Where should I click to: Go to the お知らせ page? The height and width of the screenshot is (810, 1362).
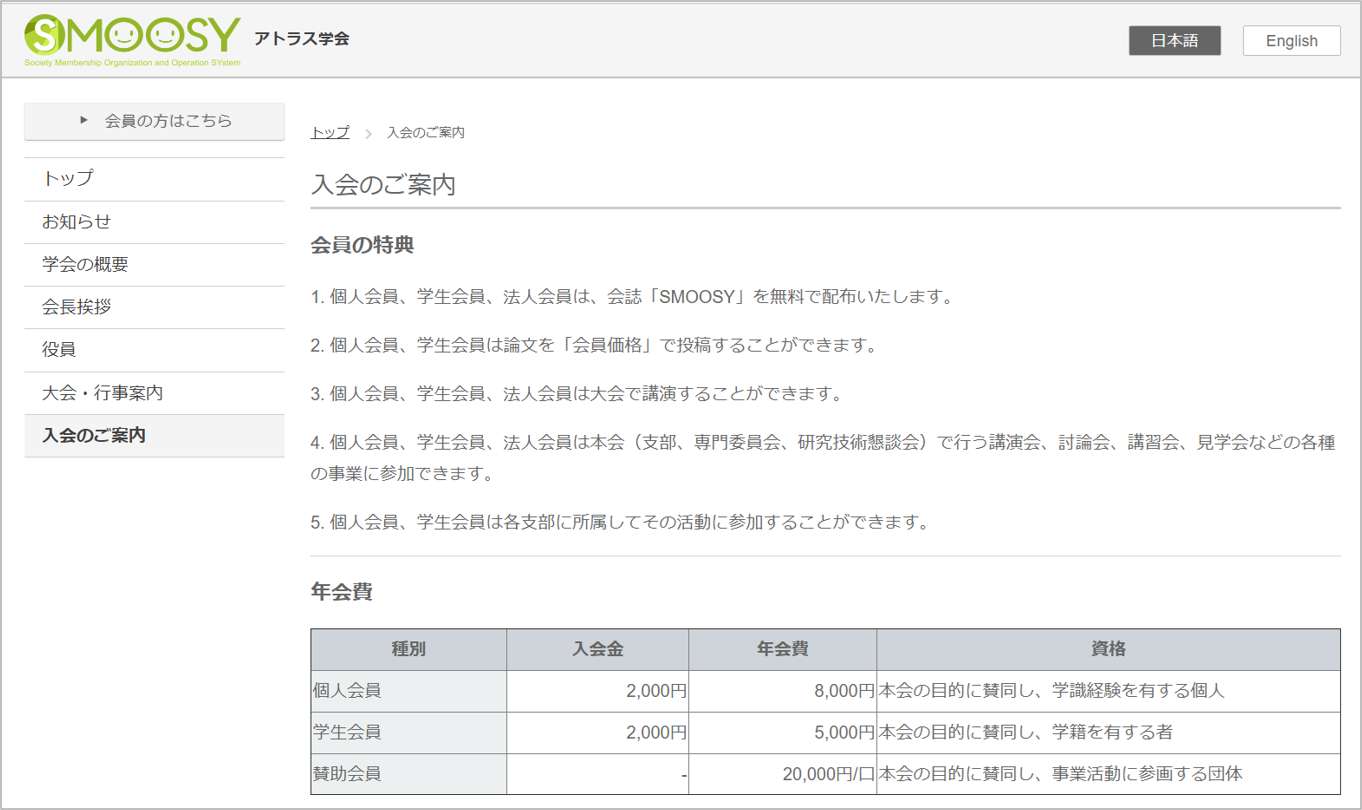tap(76, 222)
